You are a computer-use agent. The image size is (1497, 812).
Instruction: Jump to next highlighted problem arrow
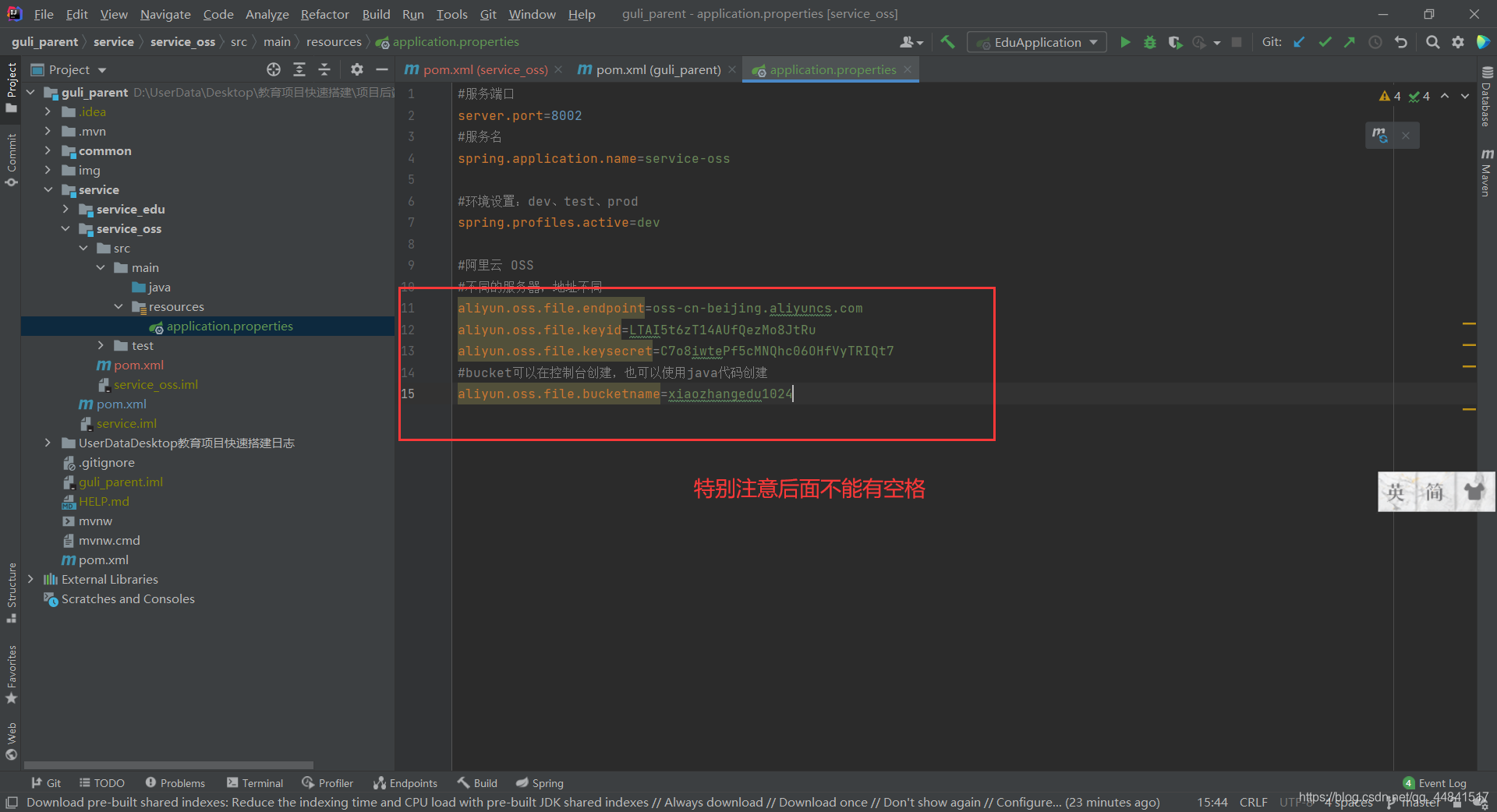[x=1465, y=96]
